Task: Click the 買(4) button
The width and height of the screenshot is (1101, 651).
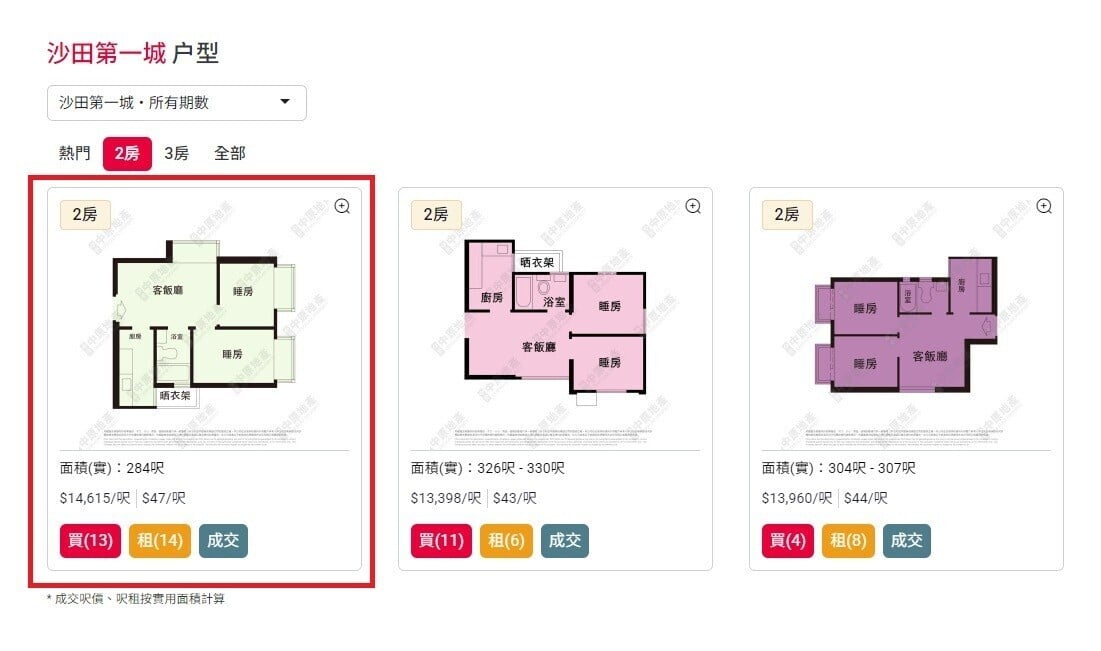Action: pyautogui.click(x=787, y=541)
